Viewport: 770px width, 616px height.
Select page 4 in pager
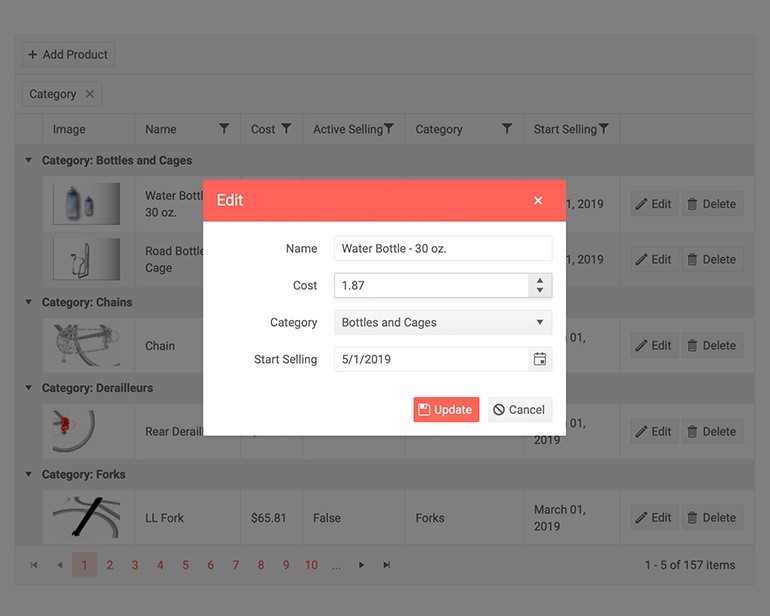click(x=160, y=565)
